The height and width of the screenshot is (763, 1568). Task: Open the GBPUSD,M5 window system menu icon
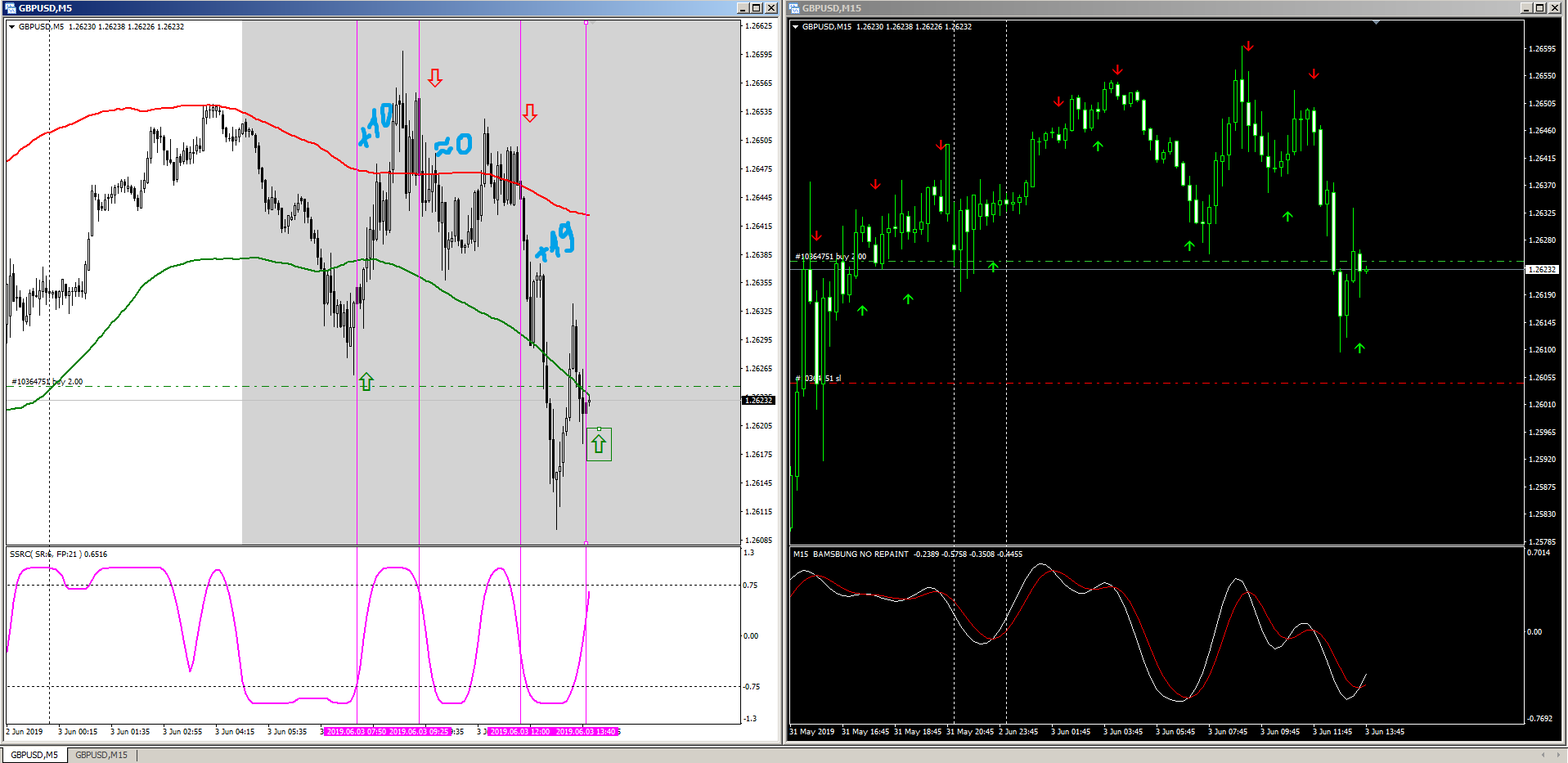pyautogui.click(x=11, y=8)
